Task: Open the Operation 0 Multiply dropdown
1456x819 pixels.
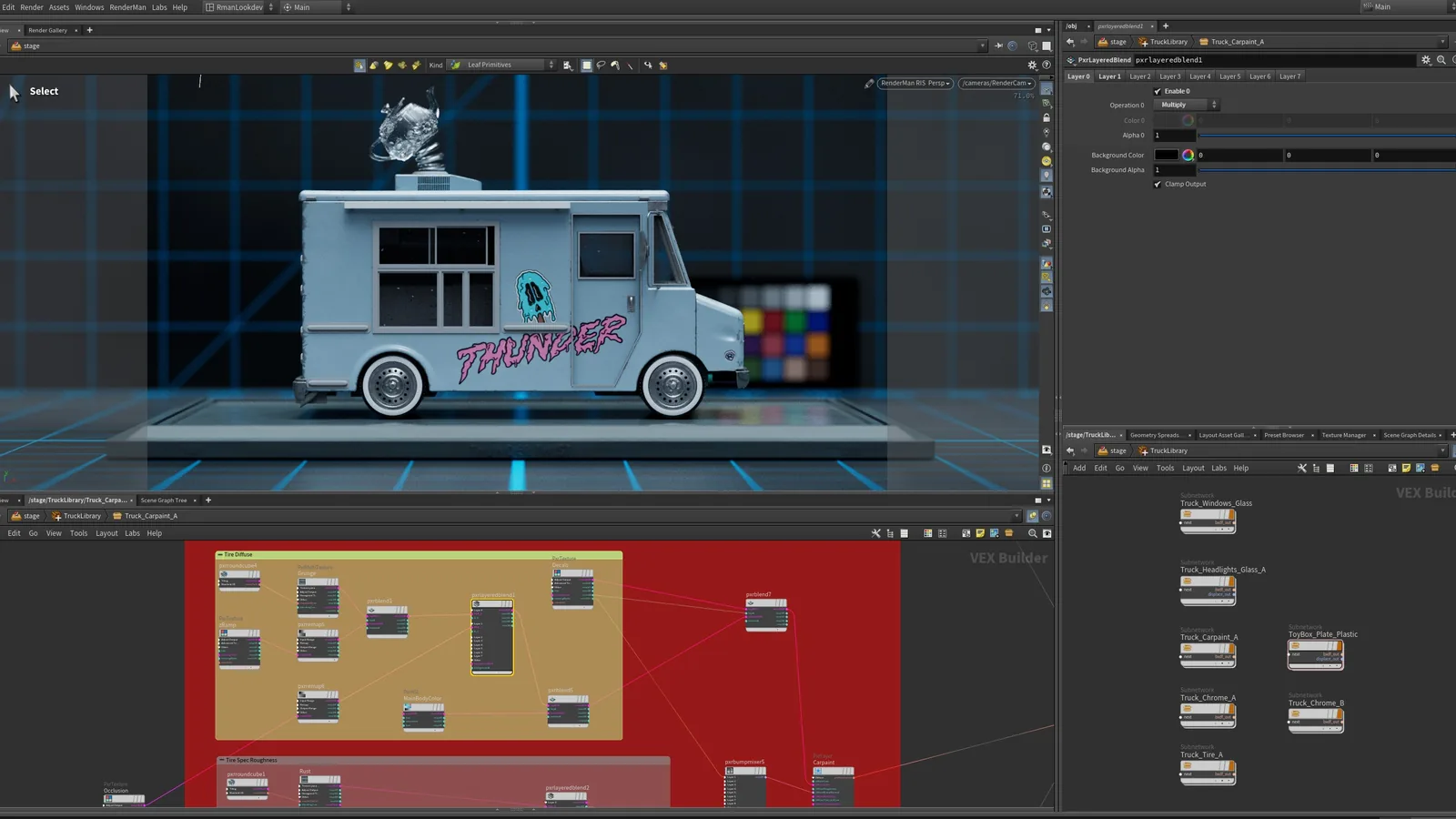Action: pos(1186,106)
